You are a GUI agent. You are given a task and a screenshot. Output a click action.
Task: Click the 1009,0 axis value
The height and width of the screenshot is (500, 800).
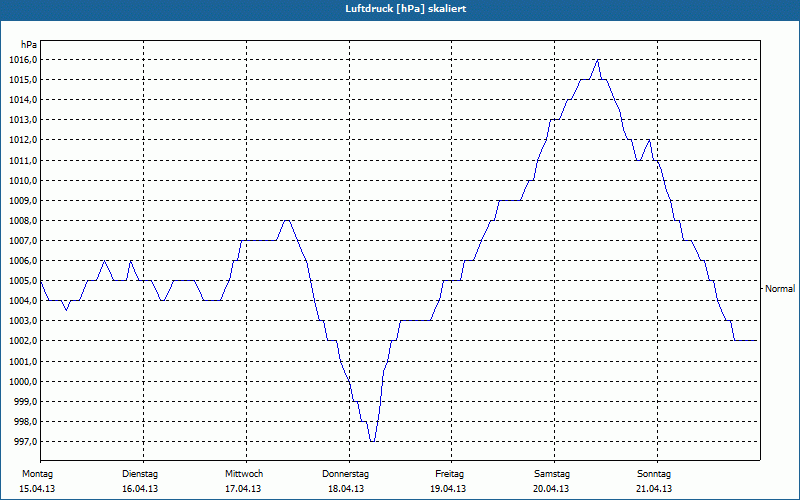tap(23, 201)
